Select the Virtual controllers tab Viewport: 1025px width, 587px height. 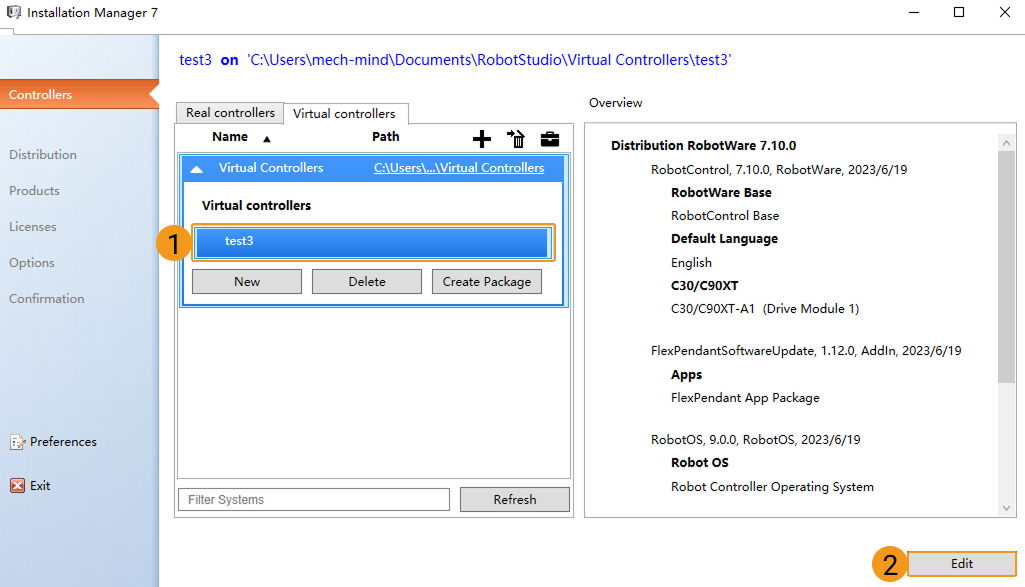tap(344, 114)
